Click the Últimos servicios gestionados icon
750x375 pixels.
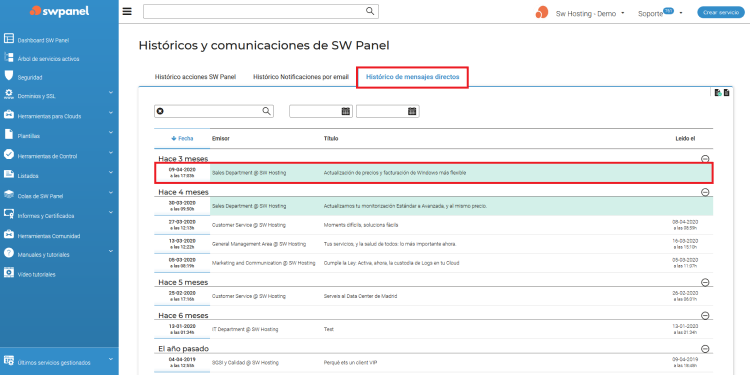(9, 361)
